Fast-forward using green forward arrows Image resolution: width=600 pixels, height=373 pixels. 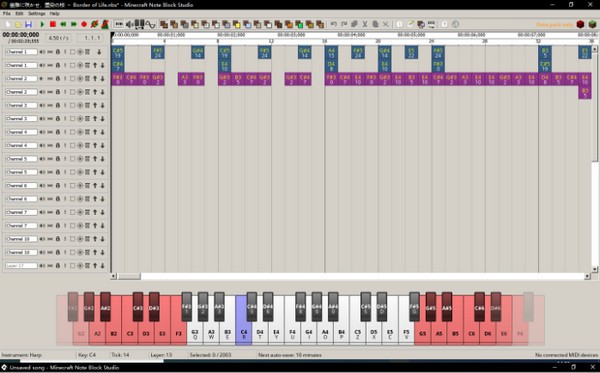pos(73,24)
